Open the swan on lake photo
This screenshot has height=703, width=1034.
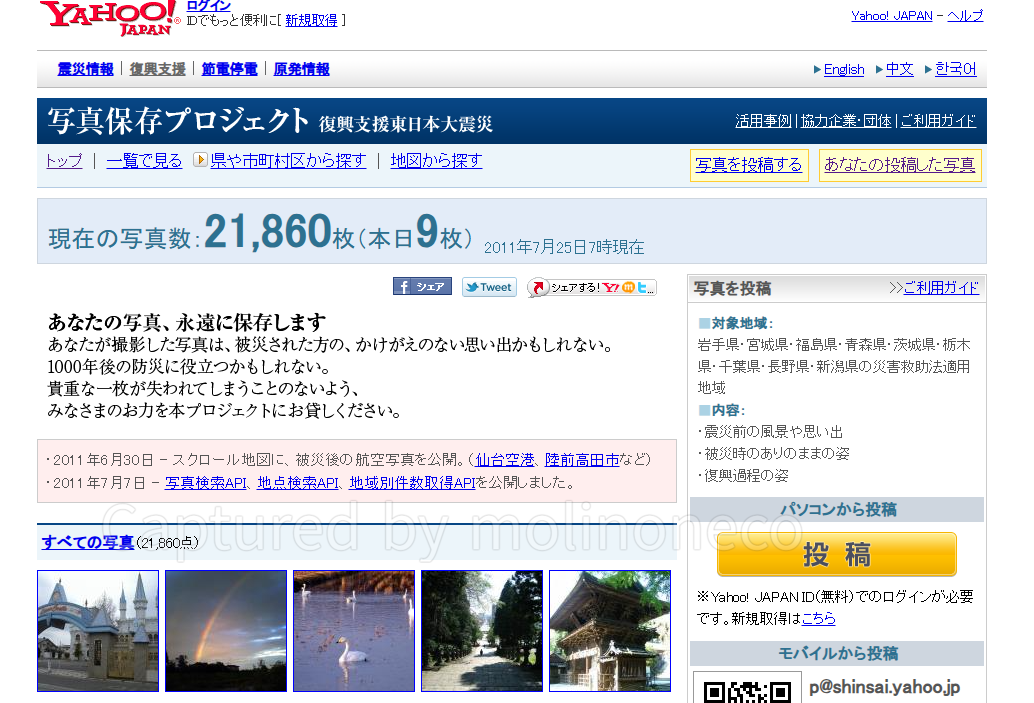coord(354,631)
